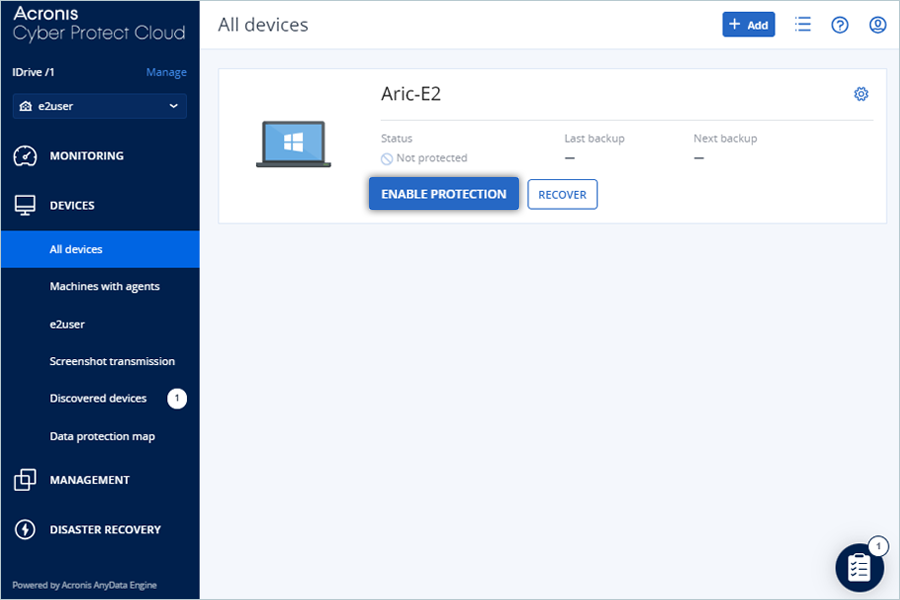The width and height of the screenshot is (900, 600).
Task: Open the user account profile icon
Action: [x=878, y=25]
